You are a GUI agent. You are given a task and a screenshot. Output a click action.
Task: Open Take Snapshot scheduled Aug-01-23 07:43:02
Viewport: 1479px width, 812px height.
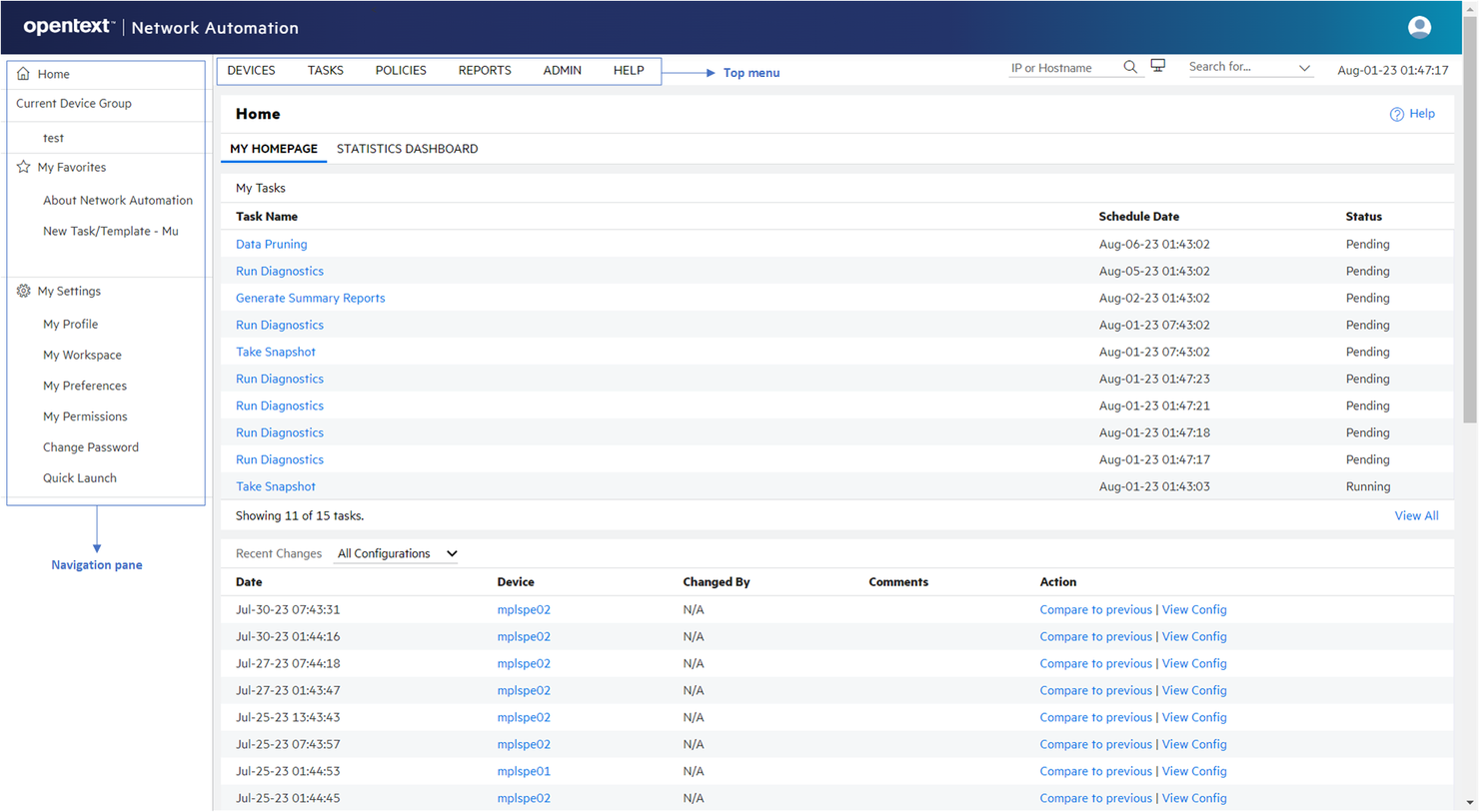point(276,352)
